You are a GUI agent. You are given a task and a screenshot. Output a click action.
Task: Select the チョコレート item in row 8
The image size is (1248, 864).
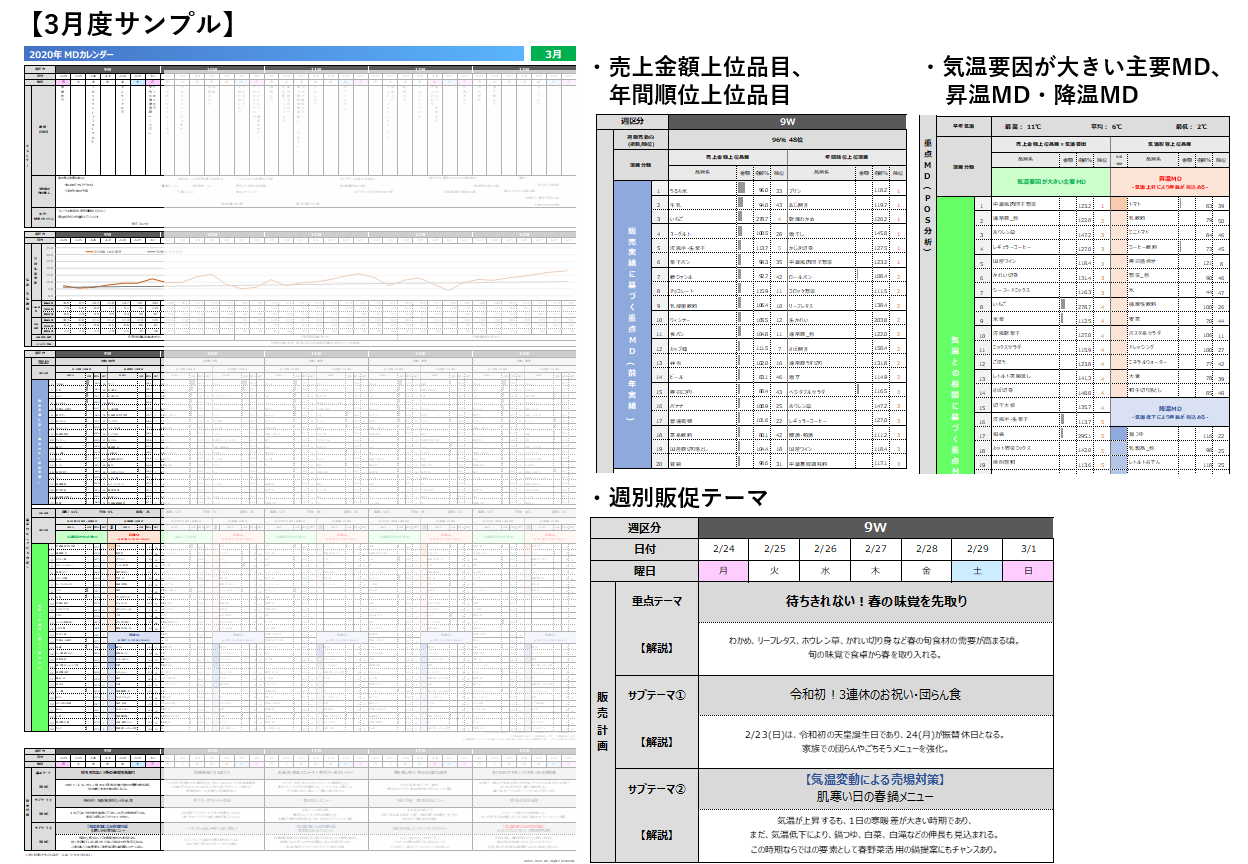pos(681,291)
